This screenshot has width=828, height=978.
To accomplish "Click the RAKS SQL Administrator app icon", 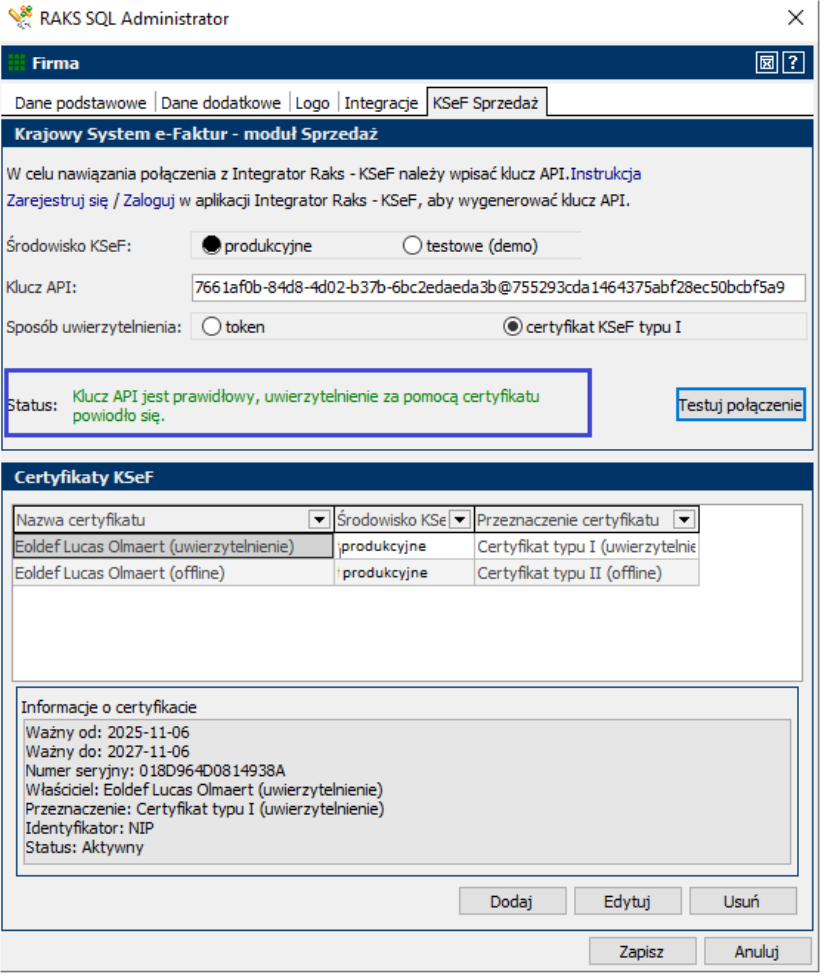I will click(x=19, y=19).
